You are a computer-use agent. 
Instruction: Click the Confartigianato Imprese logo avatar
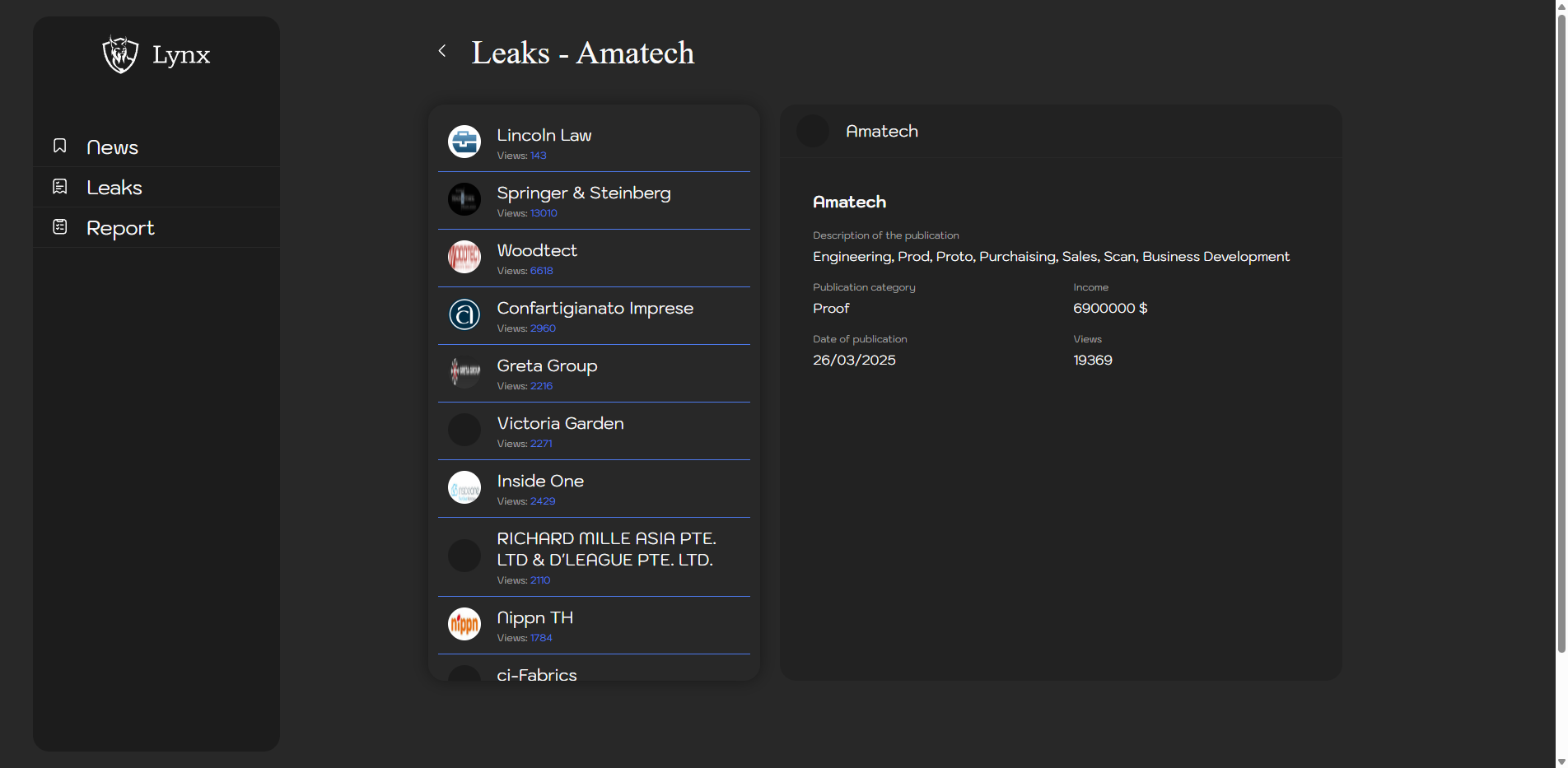coord(464,314)
